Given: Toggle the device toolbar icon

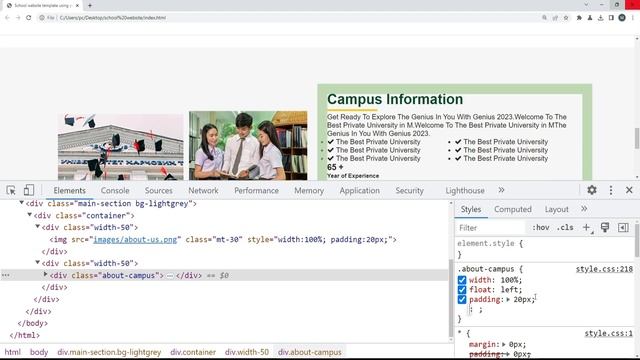Looking at the screenshot, I should [29, 190].
